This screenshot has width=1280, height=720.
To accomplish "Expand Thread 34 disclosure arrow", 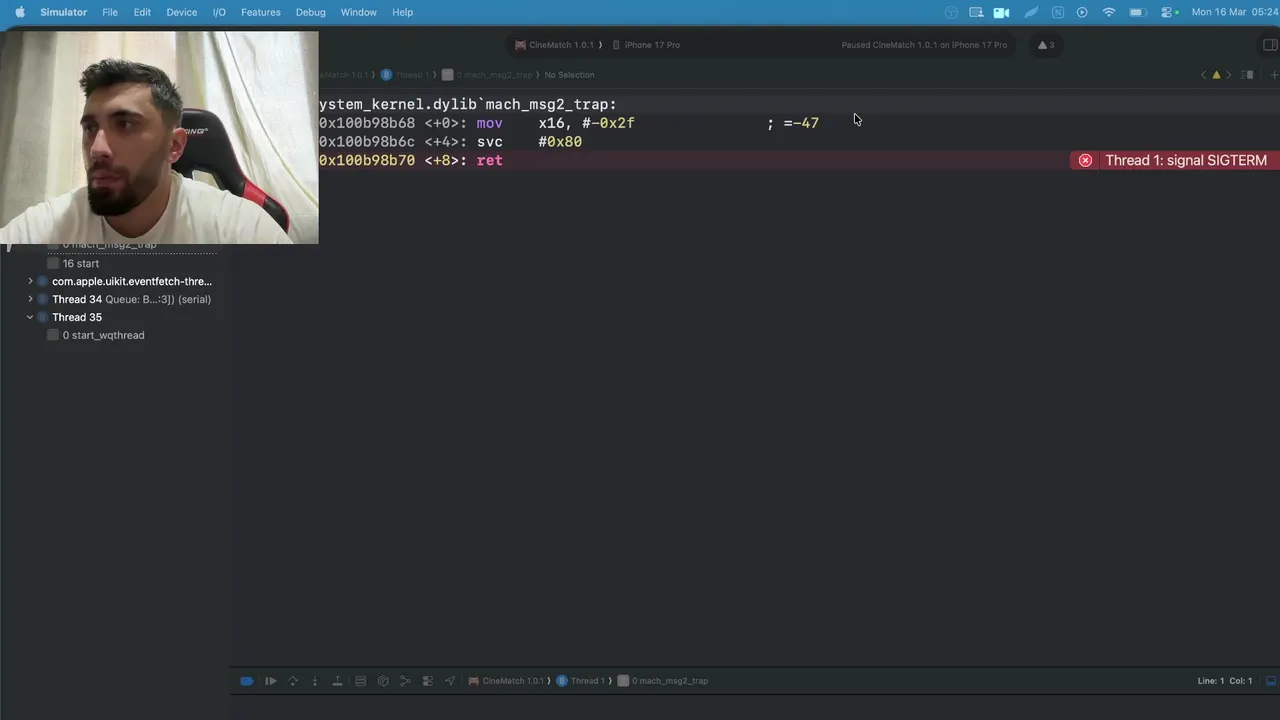I will [30, 299].
